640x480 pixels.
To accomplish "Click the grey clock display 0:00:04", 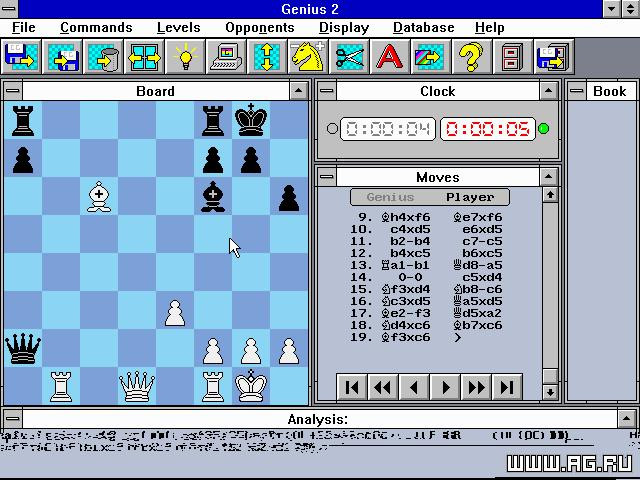I will point(388,129).
